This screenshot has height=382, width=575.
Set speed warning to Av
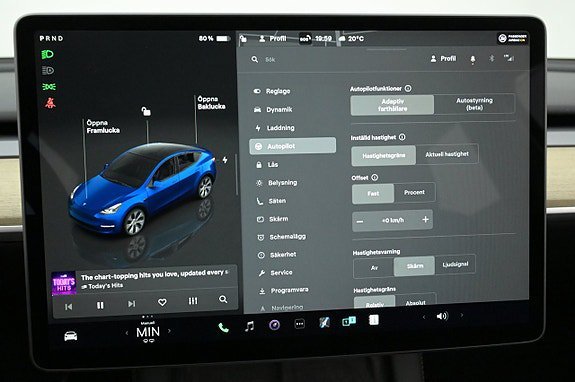(374, 268)
